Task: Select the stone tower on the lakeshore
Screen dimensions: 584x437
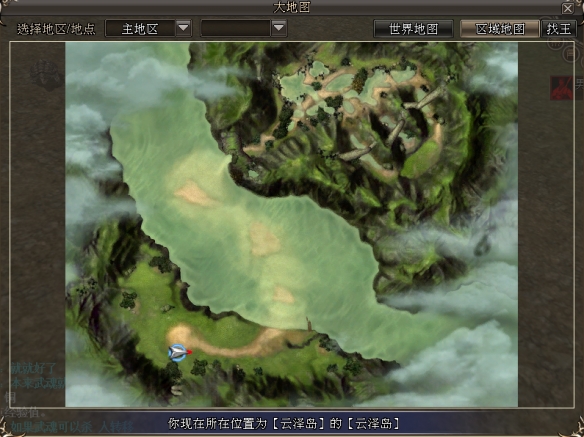Action: [309, 323]
